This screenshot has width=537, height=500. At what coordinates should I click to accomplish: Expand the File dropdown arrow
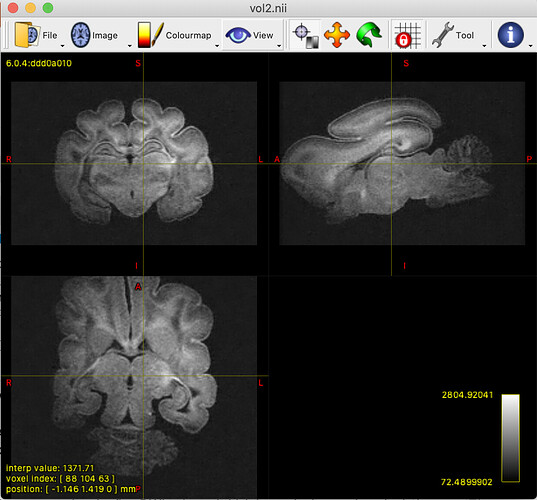tap(62, 46)
